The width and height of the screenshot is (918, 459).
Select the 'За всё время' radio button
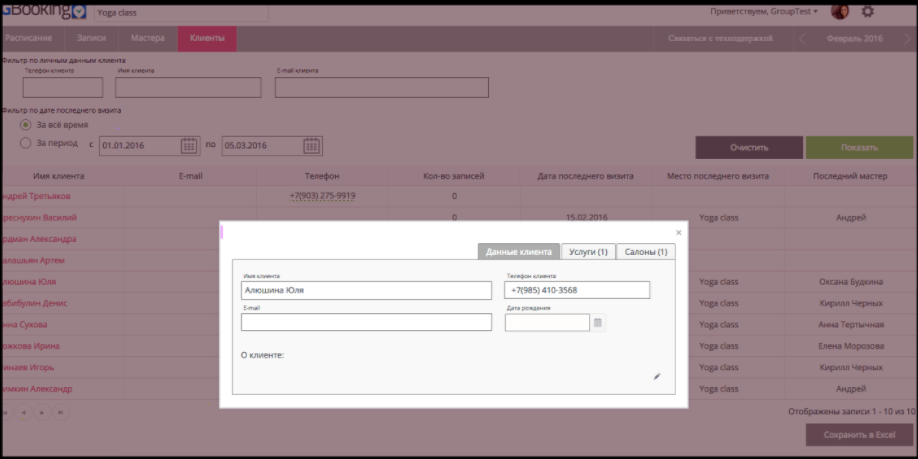[25, 125]
